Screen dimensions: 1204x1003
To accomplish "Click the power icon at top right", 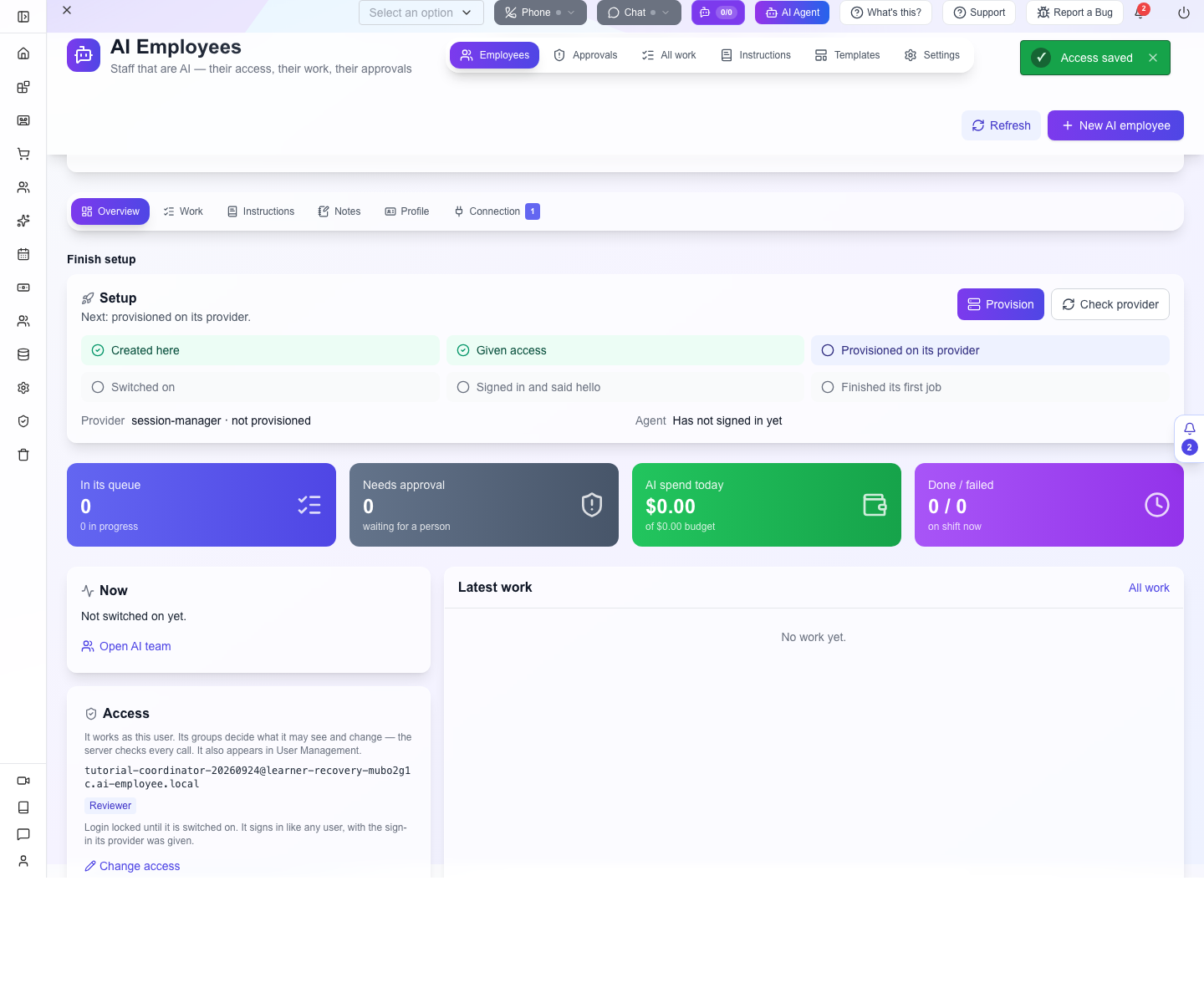I will pyautogui.click(x=1184, y=13).
